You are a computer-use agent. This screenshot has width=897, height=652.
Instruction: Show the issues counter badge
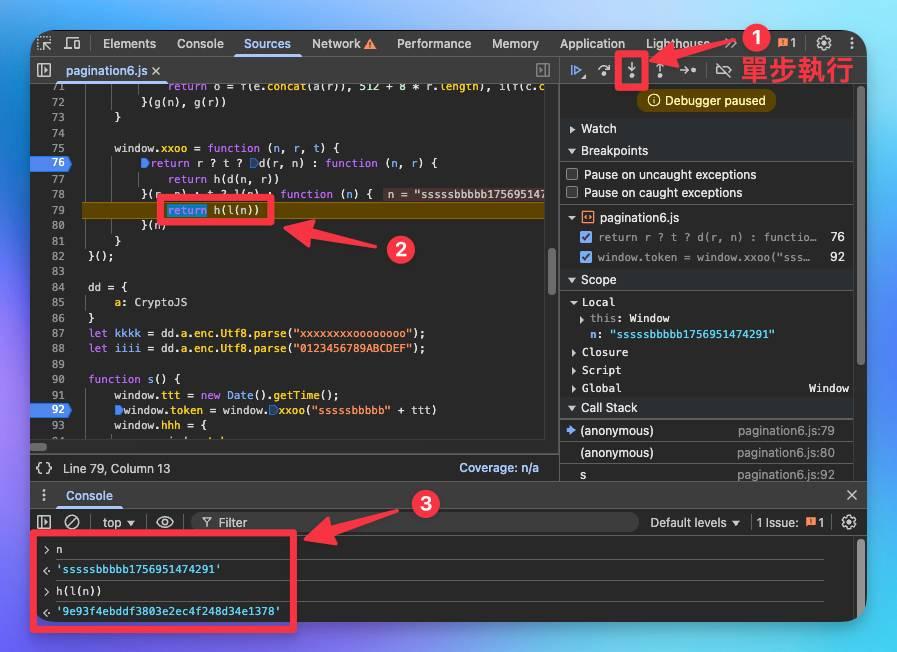pyautogui.click(x=787, y=43)
